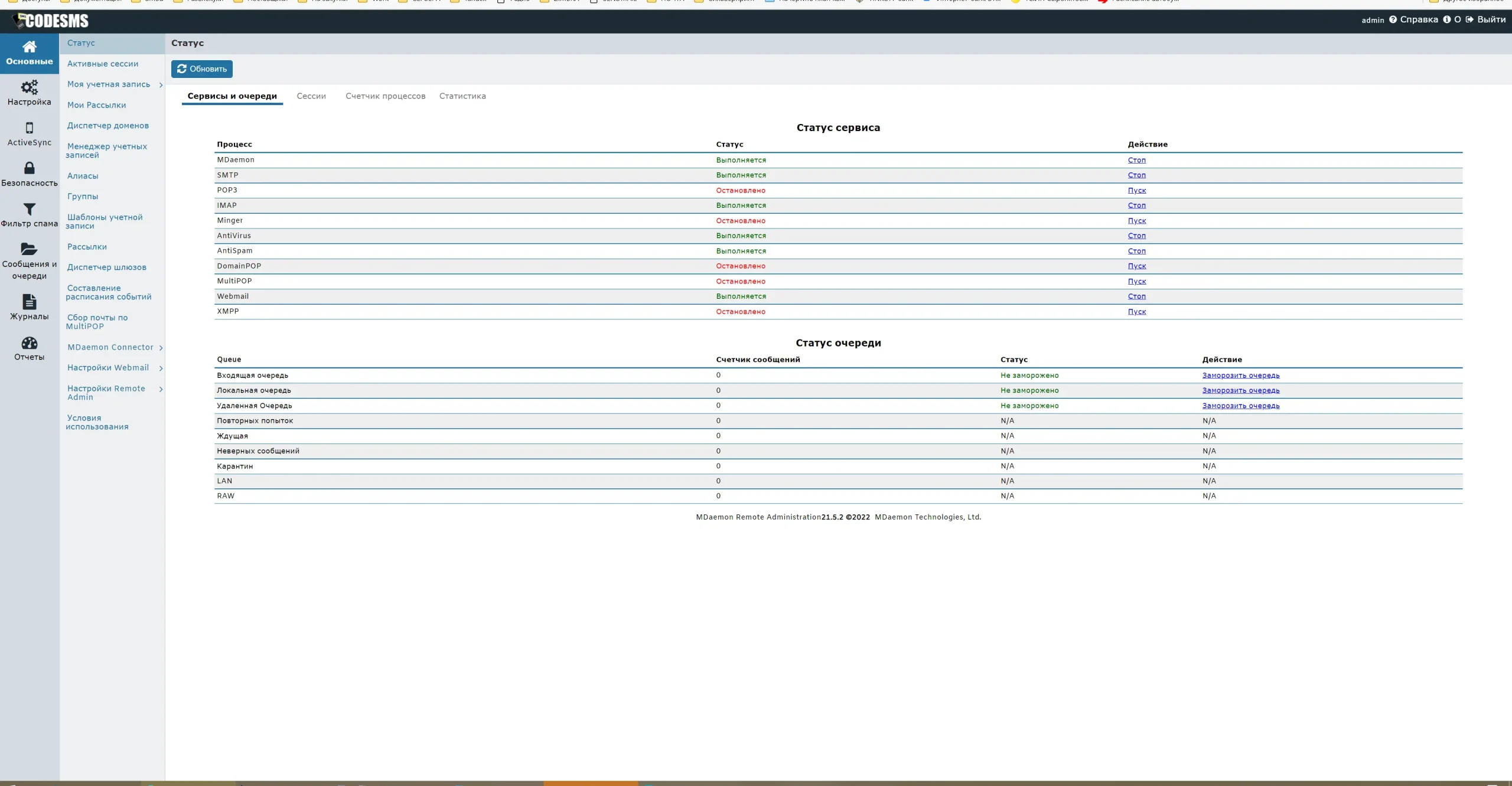
Task: Open Сообщения и очереди folder icon
Action: point(29,249)
